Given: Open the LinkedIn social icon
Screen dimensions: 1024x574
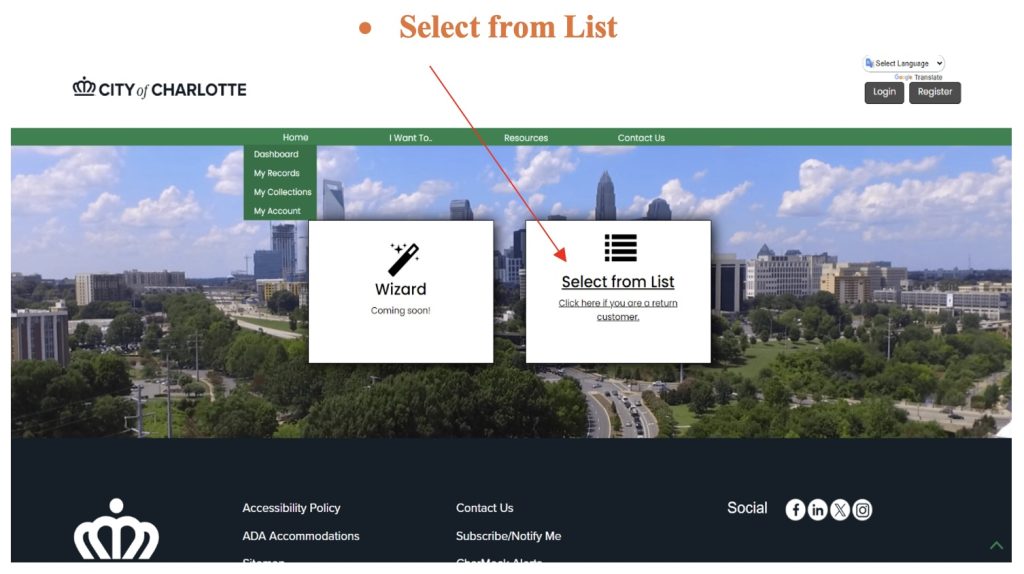Looking at the screenshot, I should click(x=818, y=510).
